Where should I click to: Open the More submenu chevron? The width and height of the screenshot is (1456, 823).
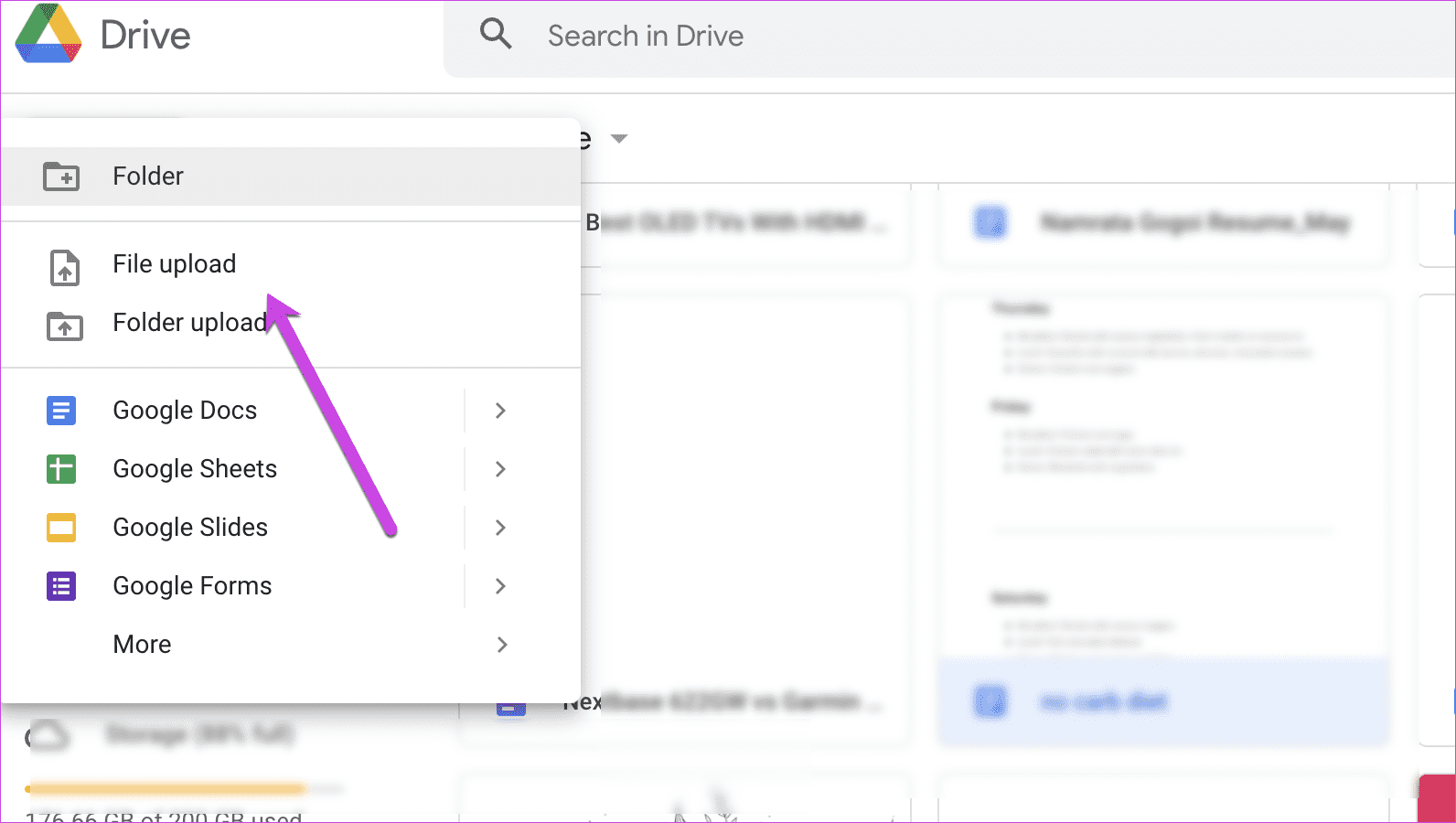click(x=501, y=645)
